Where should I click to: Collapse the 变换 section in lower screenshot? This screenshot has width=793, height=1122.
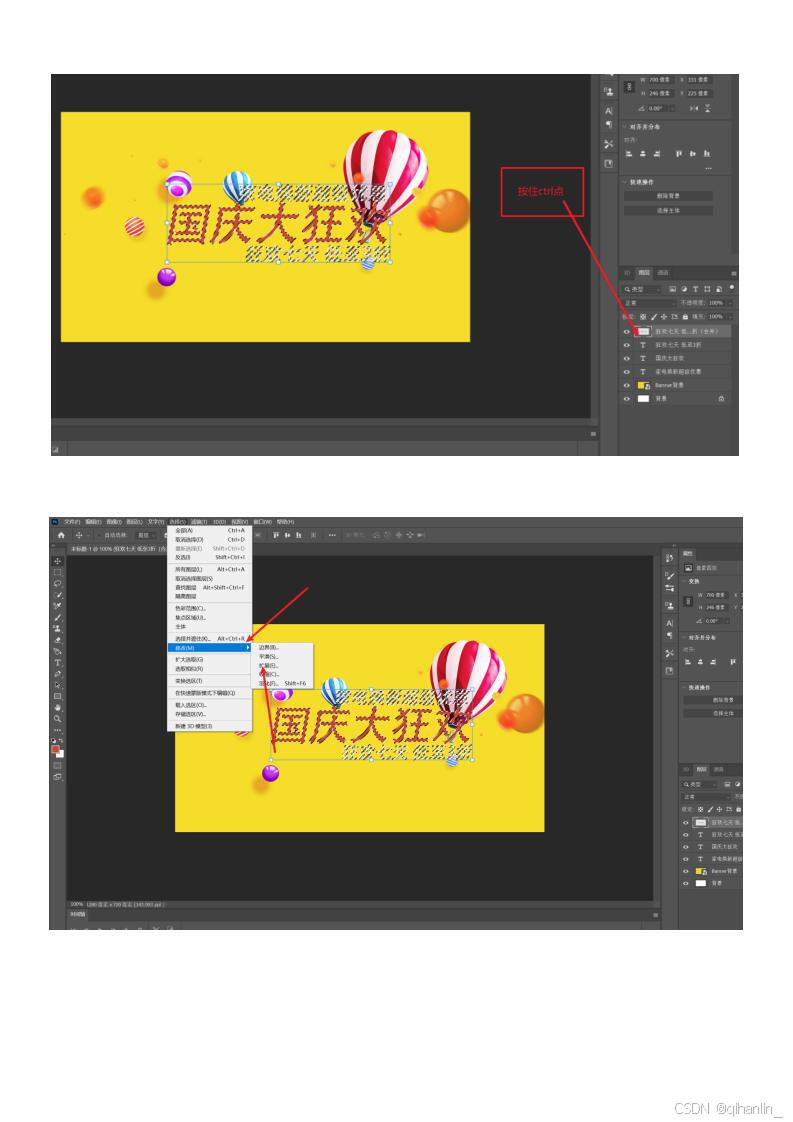point(685,581)
